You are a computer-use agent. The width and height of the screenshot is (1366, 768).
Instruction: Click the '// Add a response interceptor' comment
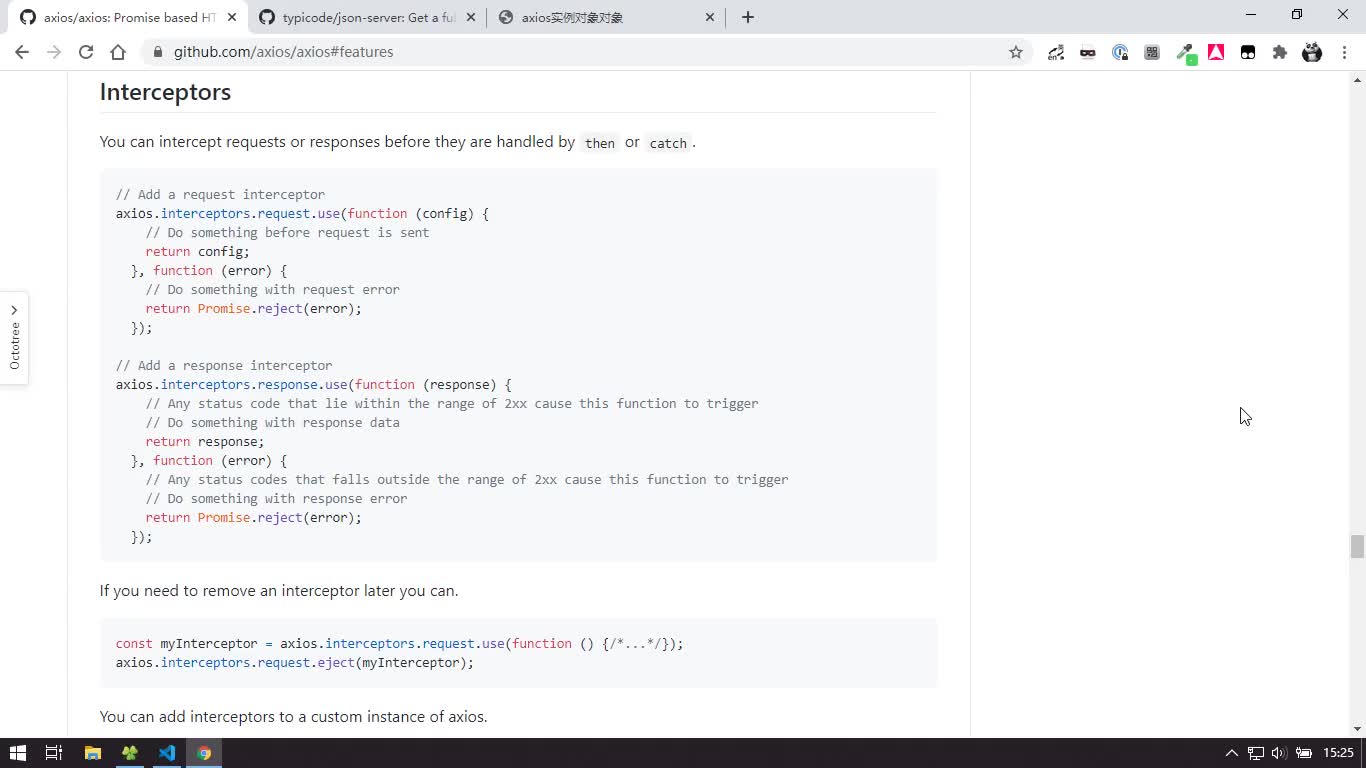coord(224,366)
